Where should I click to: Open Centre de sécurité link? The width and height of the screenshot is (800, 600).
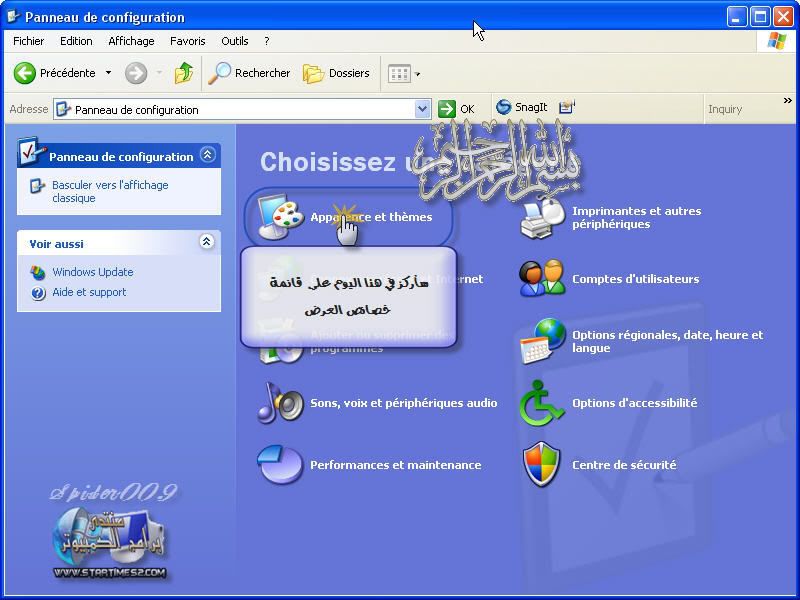[x=624, y=465]
